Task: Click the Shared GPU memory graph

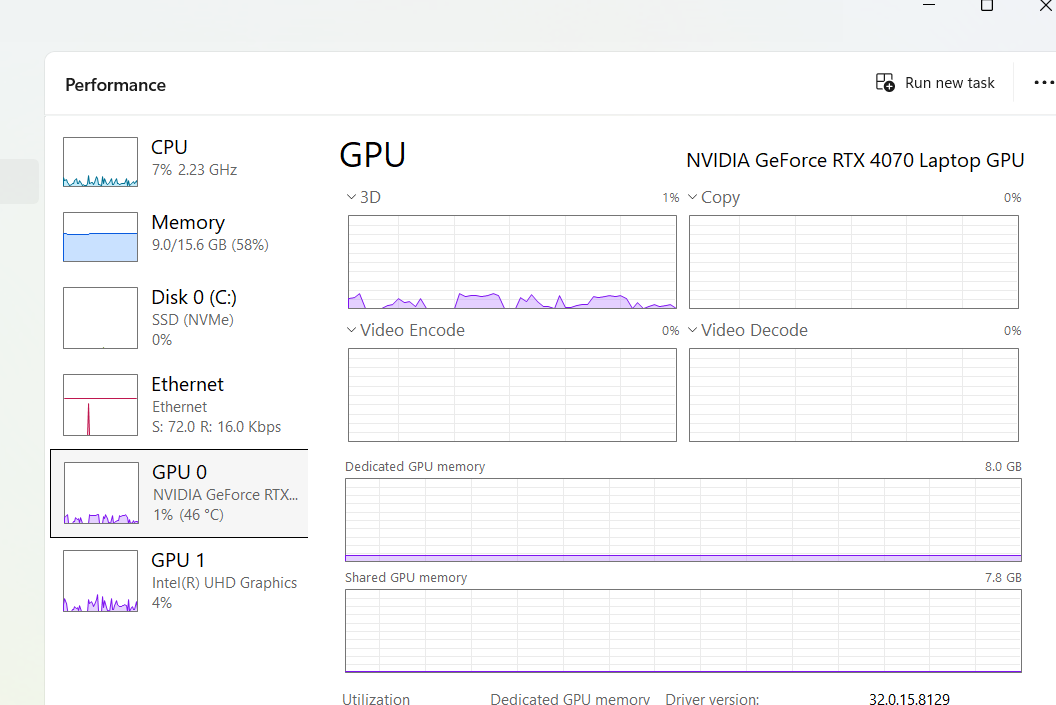Action: pyautogui.click(x=683, y=631)
